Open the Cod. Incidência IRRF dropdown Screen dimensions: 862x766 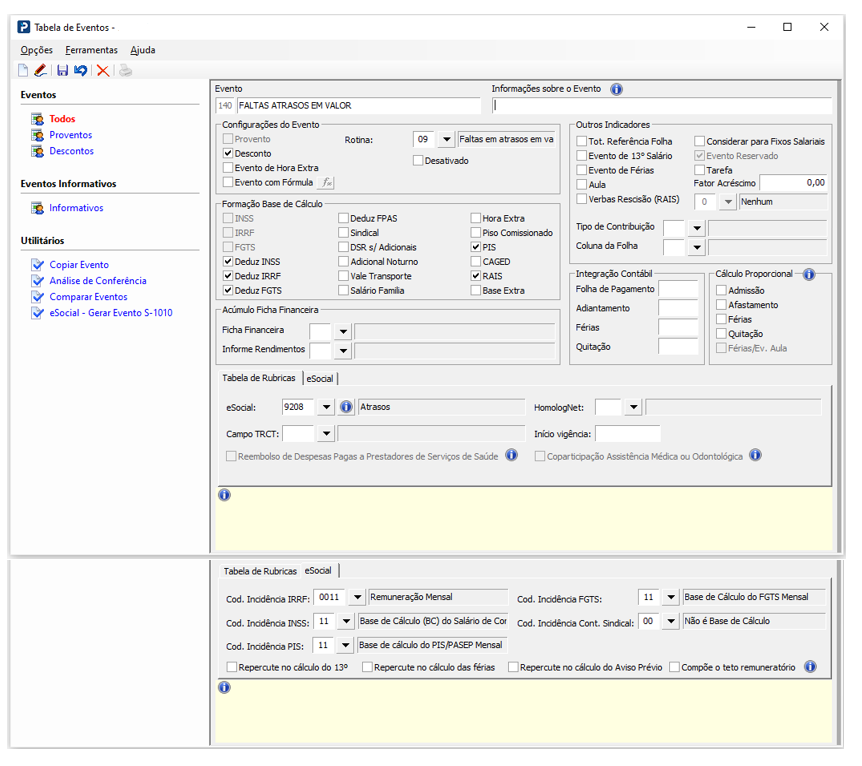357,597
